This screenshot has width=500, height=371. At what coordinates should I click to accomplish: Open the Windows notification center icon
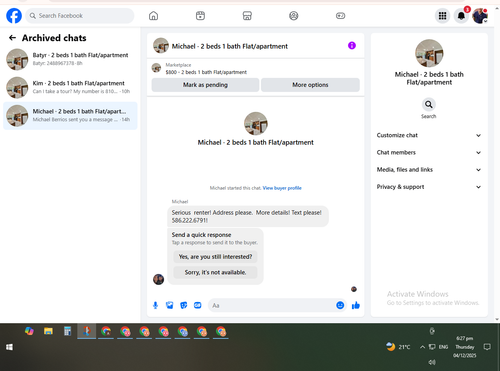[x=487, y=347]
